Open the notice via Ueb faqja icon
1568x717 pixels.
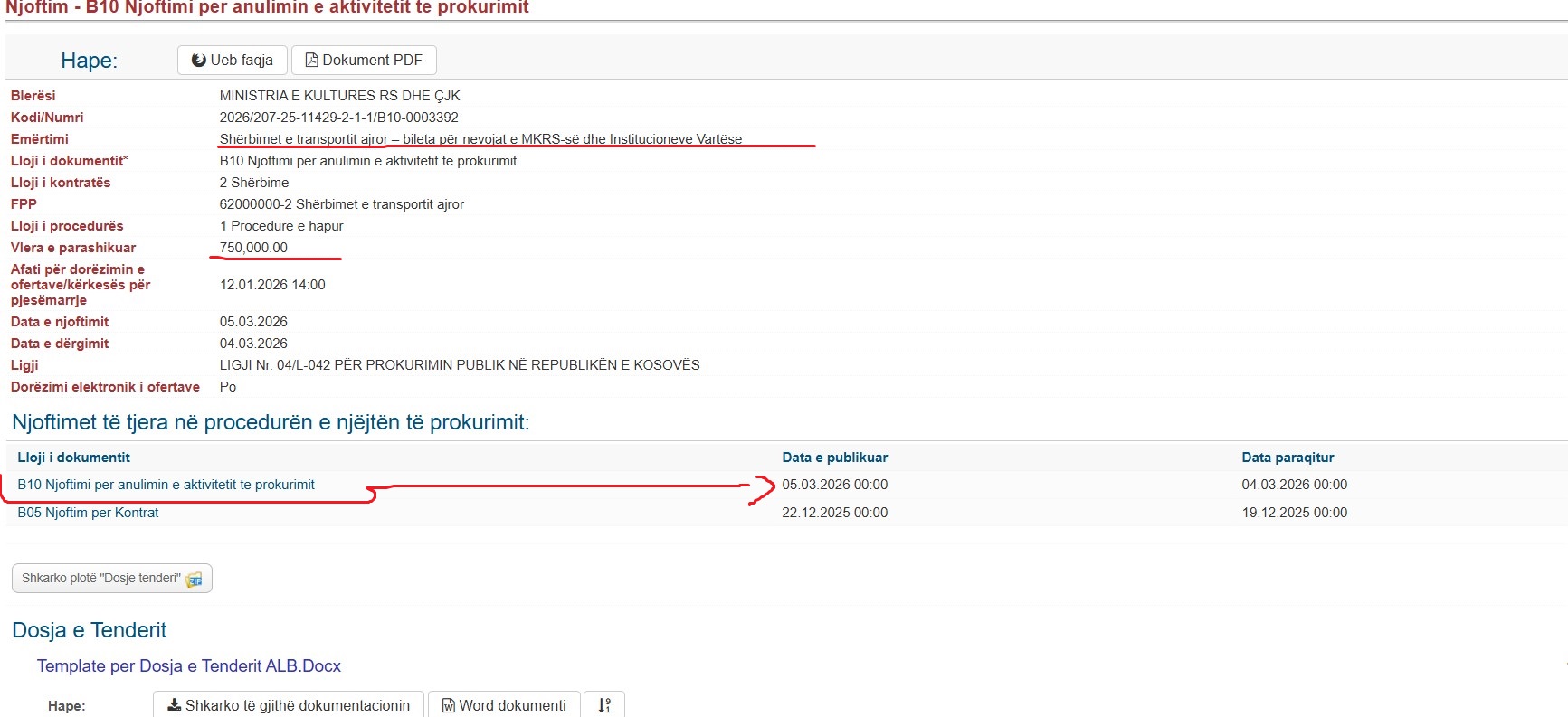tap(199, 61)
